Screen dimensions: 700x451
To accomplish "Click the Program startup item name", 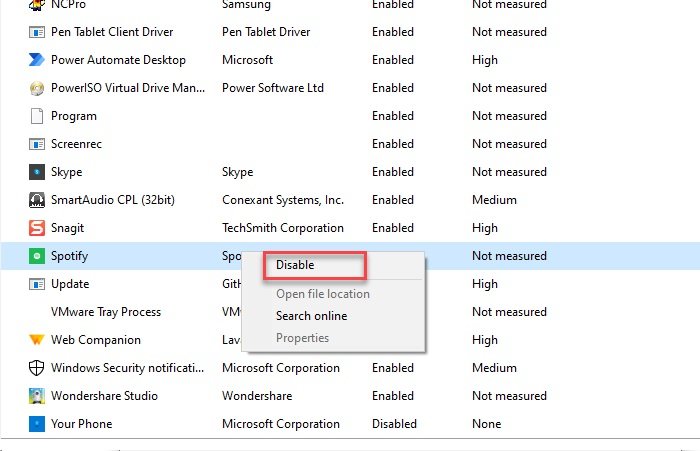I will pyautogui.click(x=74, y=116).
